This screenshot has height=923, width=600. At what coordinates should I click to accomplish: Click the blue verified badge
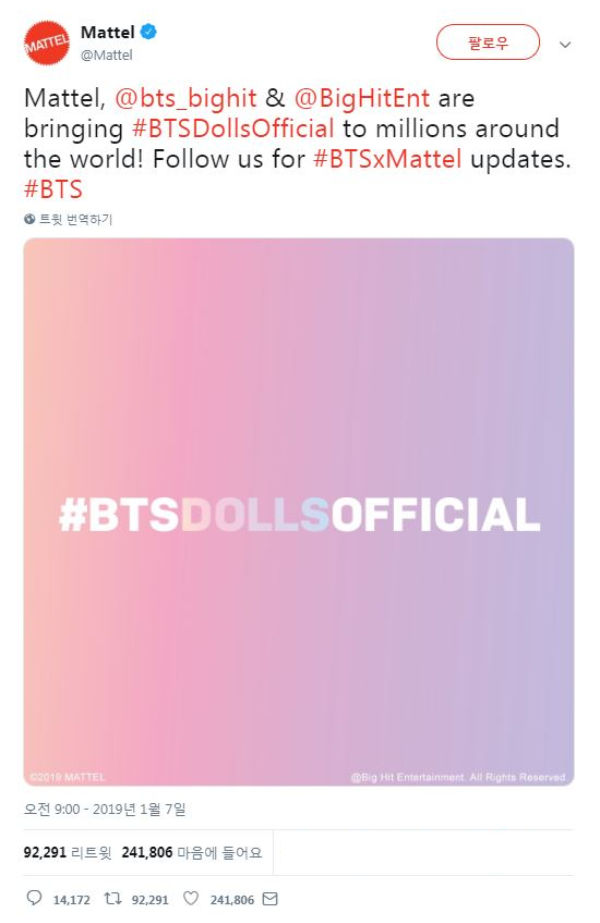(148, 32)
